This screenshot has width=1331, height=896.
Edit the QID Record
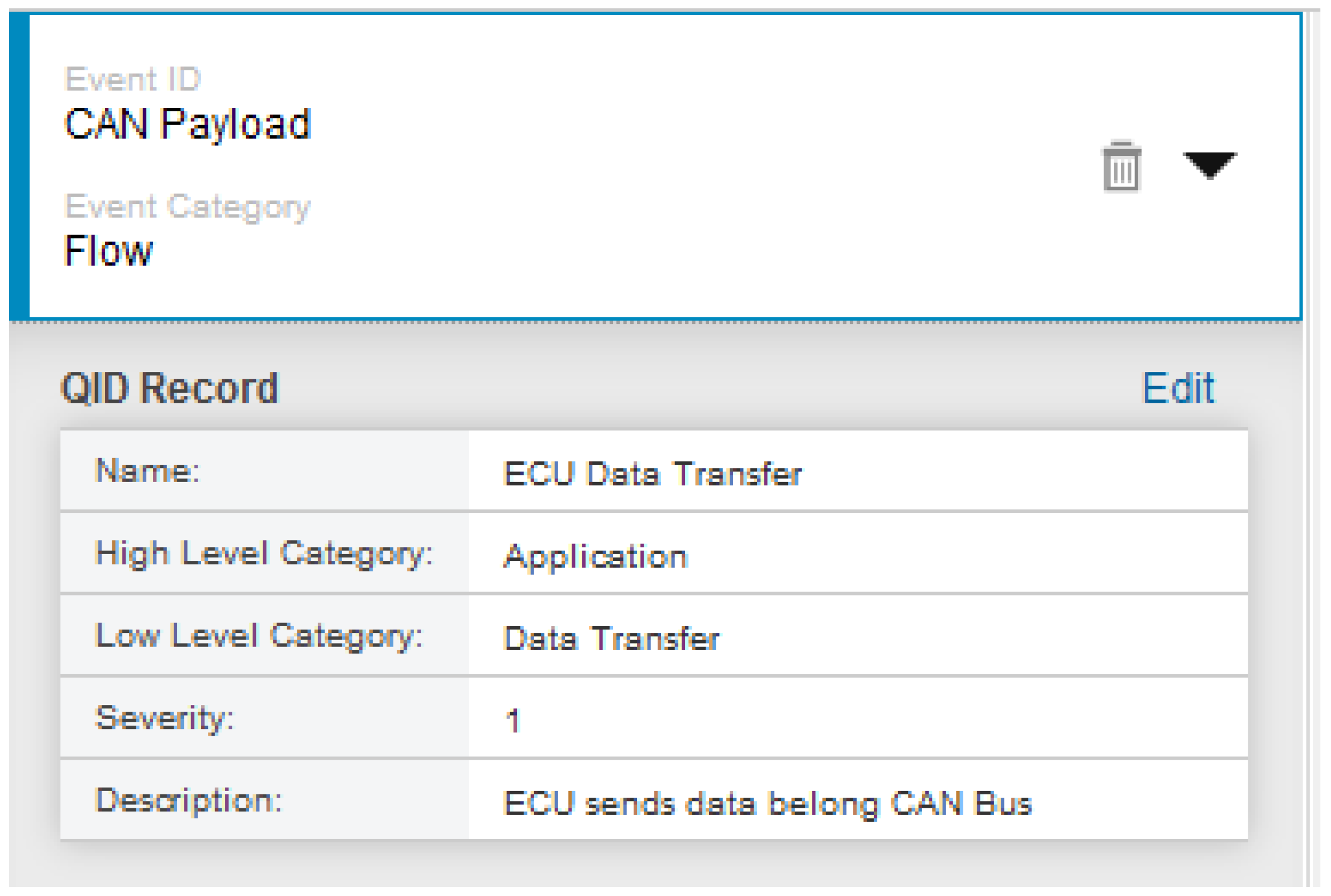pyautogui.click(x=1178, y=389)
